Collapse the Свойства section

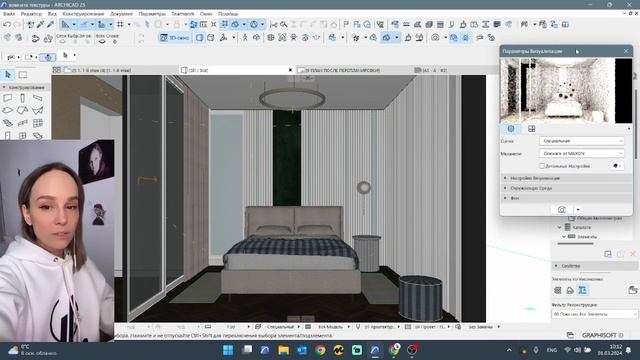click(556, 266)
